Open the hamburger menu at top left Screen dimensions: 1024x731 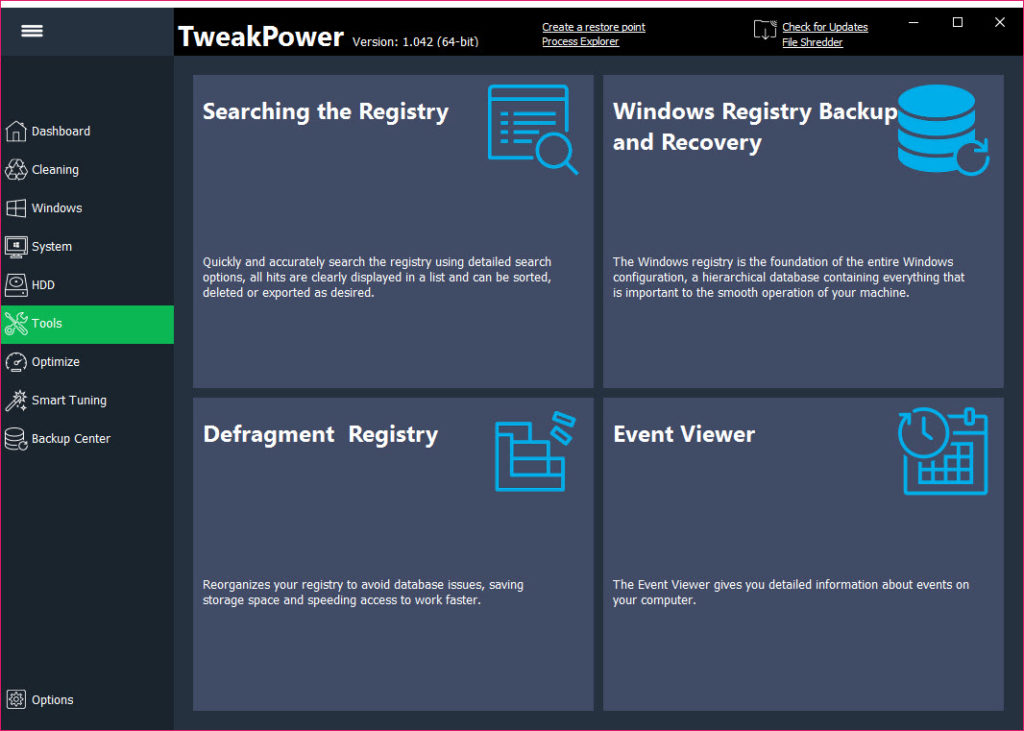(31, 31)
